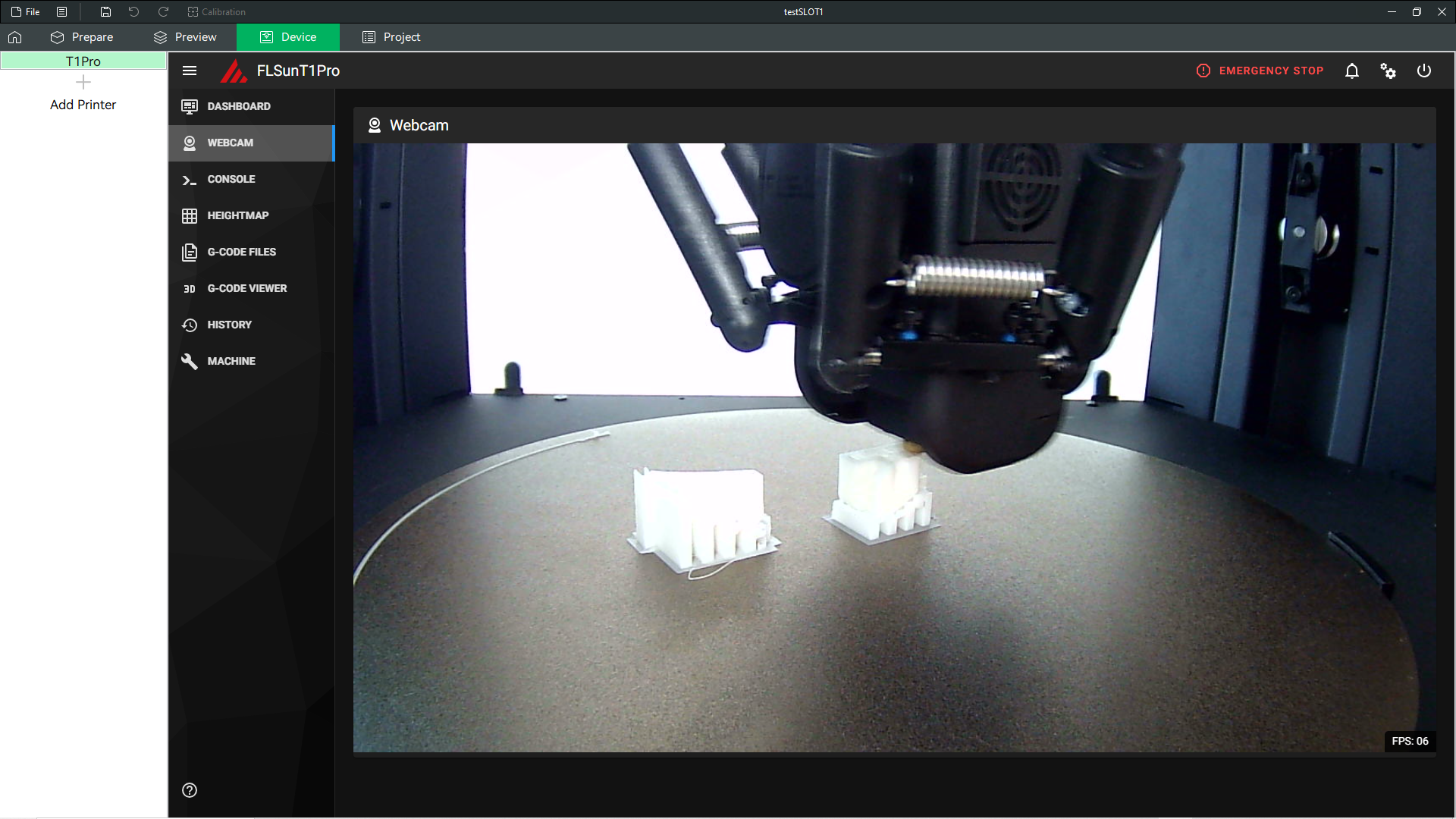Toggle the hamburger sidebar menu
Image resolution: width=1456 pixels, height=819 pixels.
coord(190,71)
